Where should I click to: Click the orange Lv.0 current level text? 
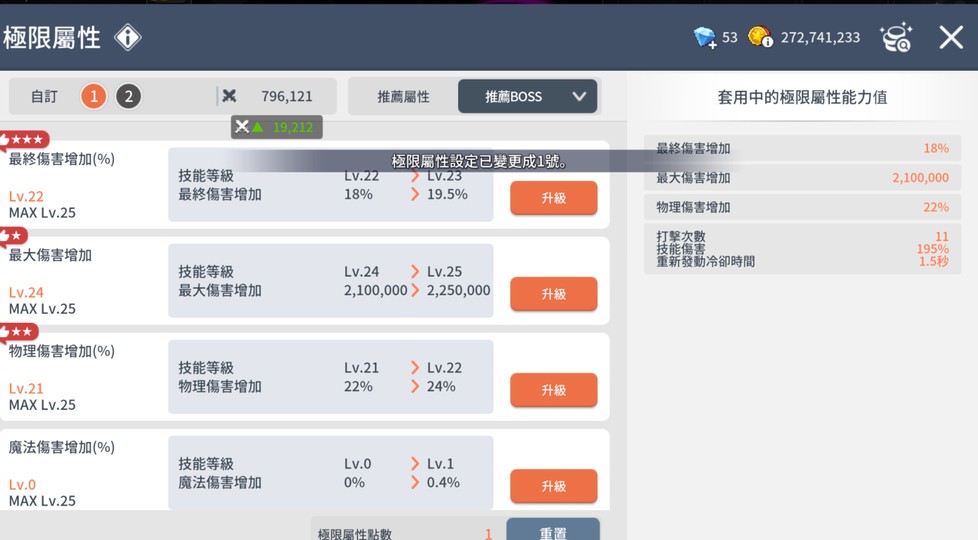(22, 485)
